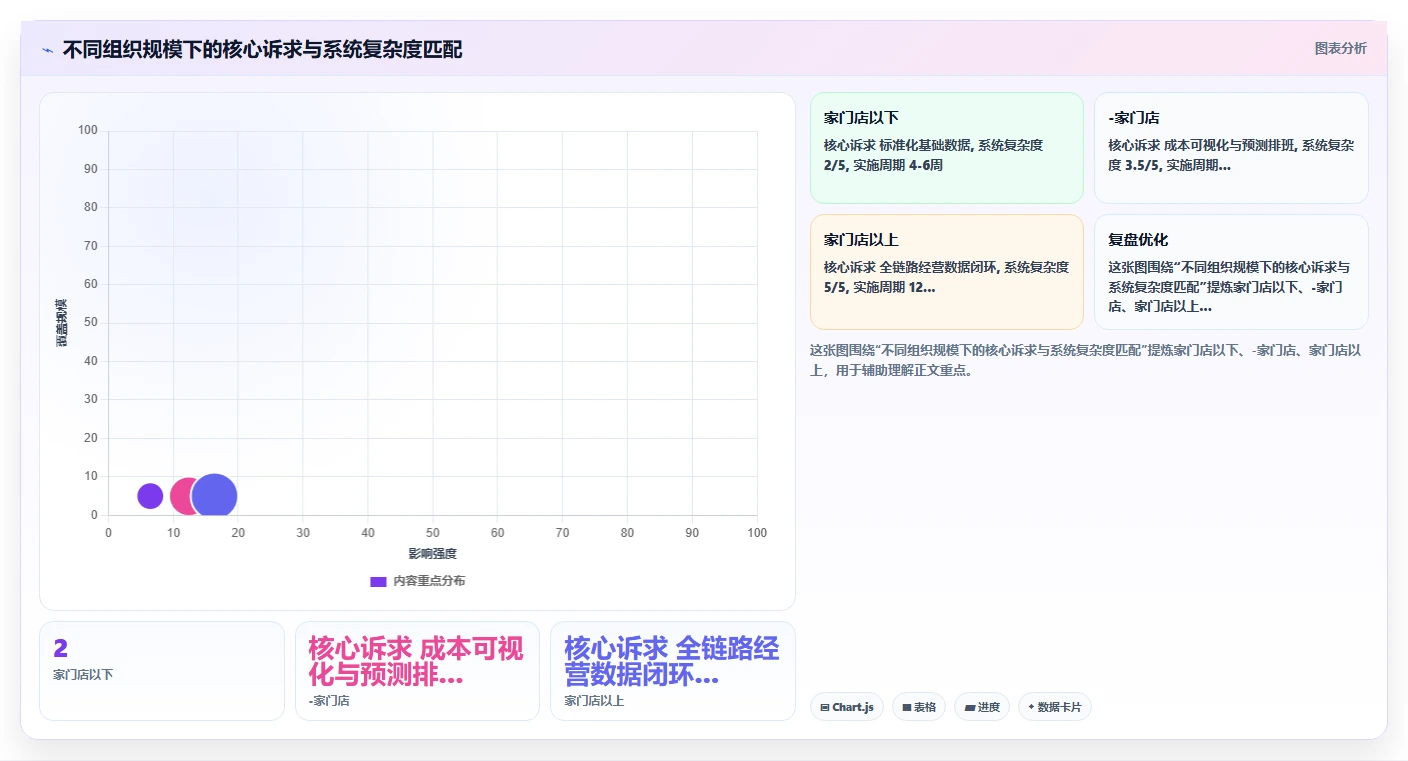Screen dimensions: 1408x761
Task: Click the 家门店以下 caption under number 2
Action: pos(83,675)
